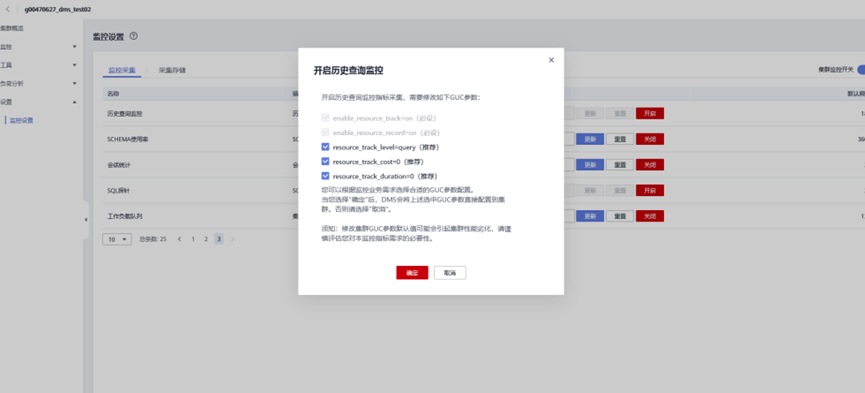The width and height of the screenshot is (865, 393).
Task: Select current page 3 in pagination
Action: 219,239
